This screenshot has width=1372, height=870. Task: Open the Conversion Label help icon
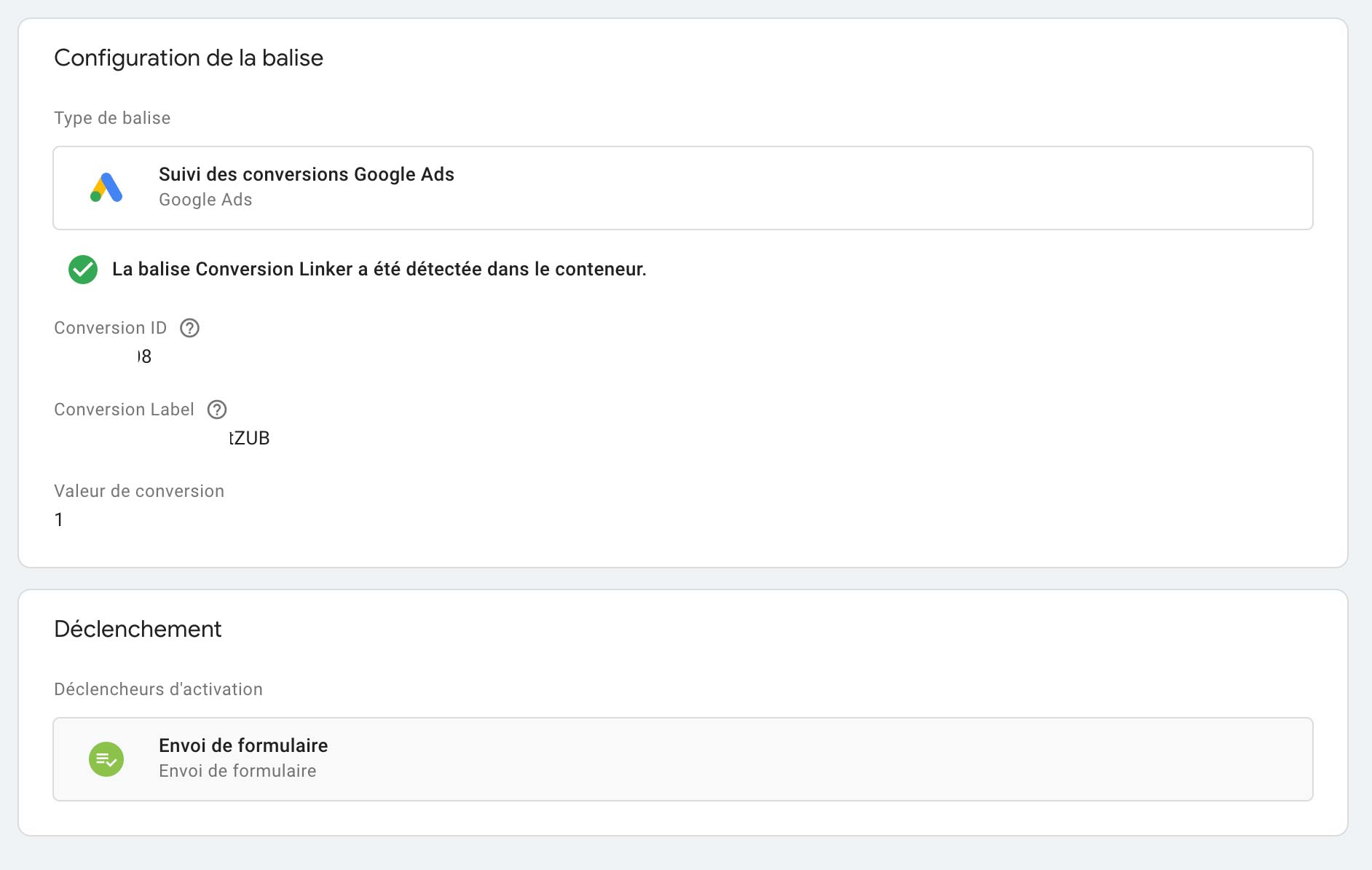point(217,409)
